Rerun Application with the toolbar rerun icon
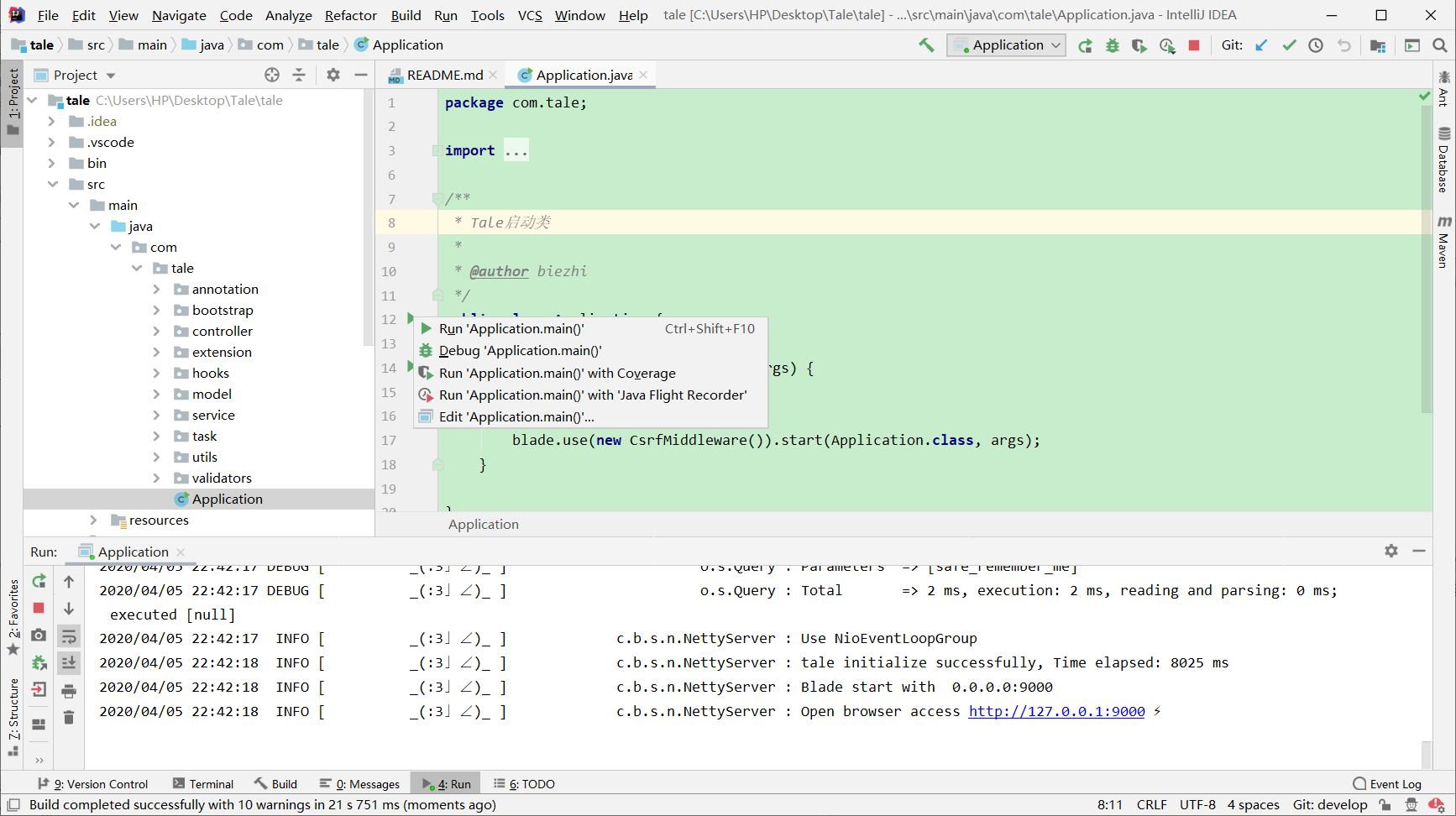 pos(1085,45)
